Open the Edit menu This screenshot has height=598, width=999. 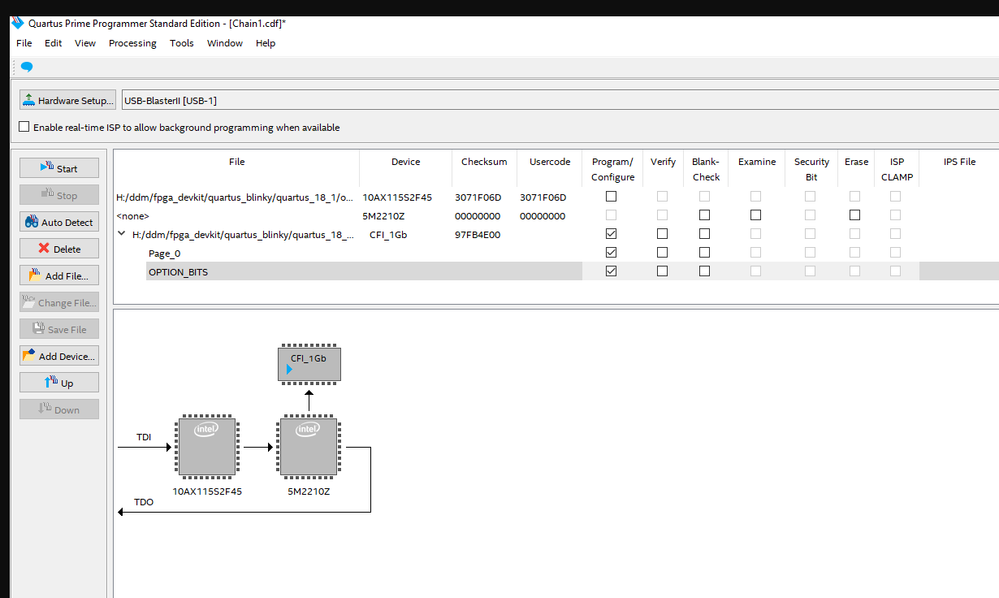pyautogui.click(x=53, y=43)
